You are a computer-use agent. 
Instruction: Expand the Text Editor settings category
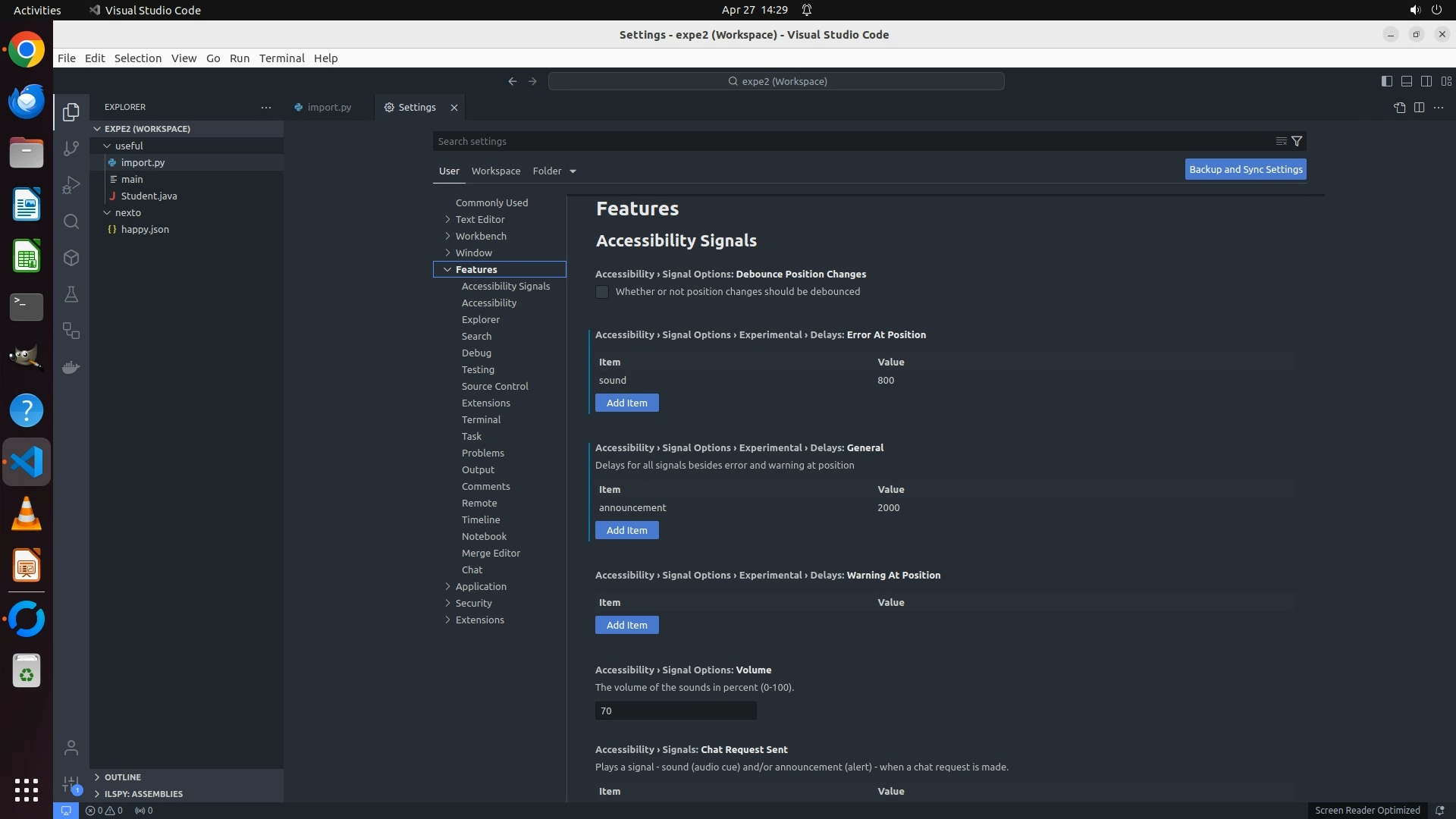(480, 219)
